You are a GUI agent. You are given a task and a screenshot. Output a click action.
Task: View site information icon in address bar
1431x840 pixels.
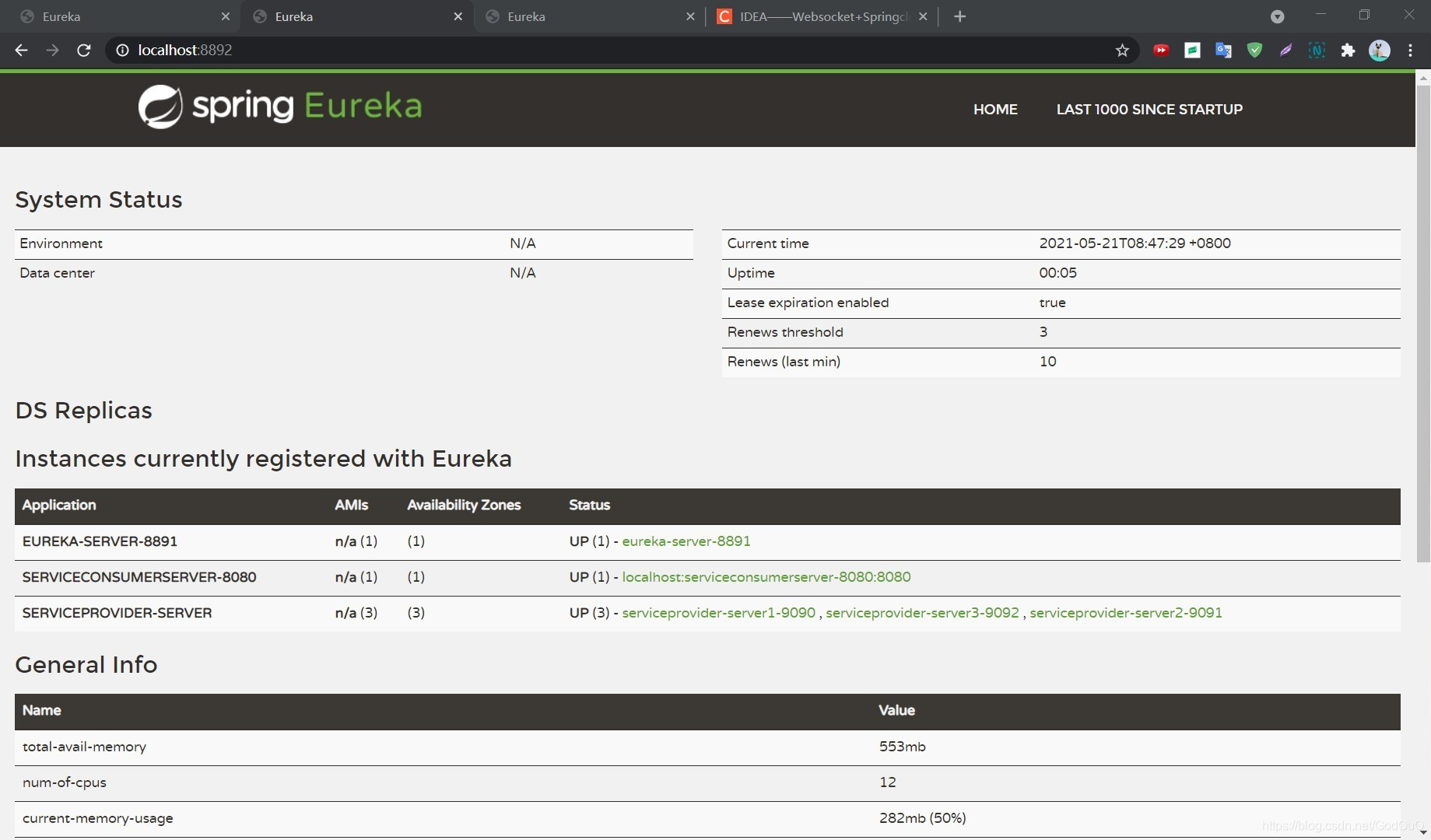(122, 51)
